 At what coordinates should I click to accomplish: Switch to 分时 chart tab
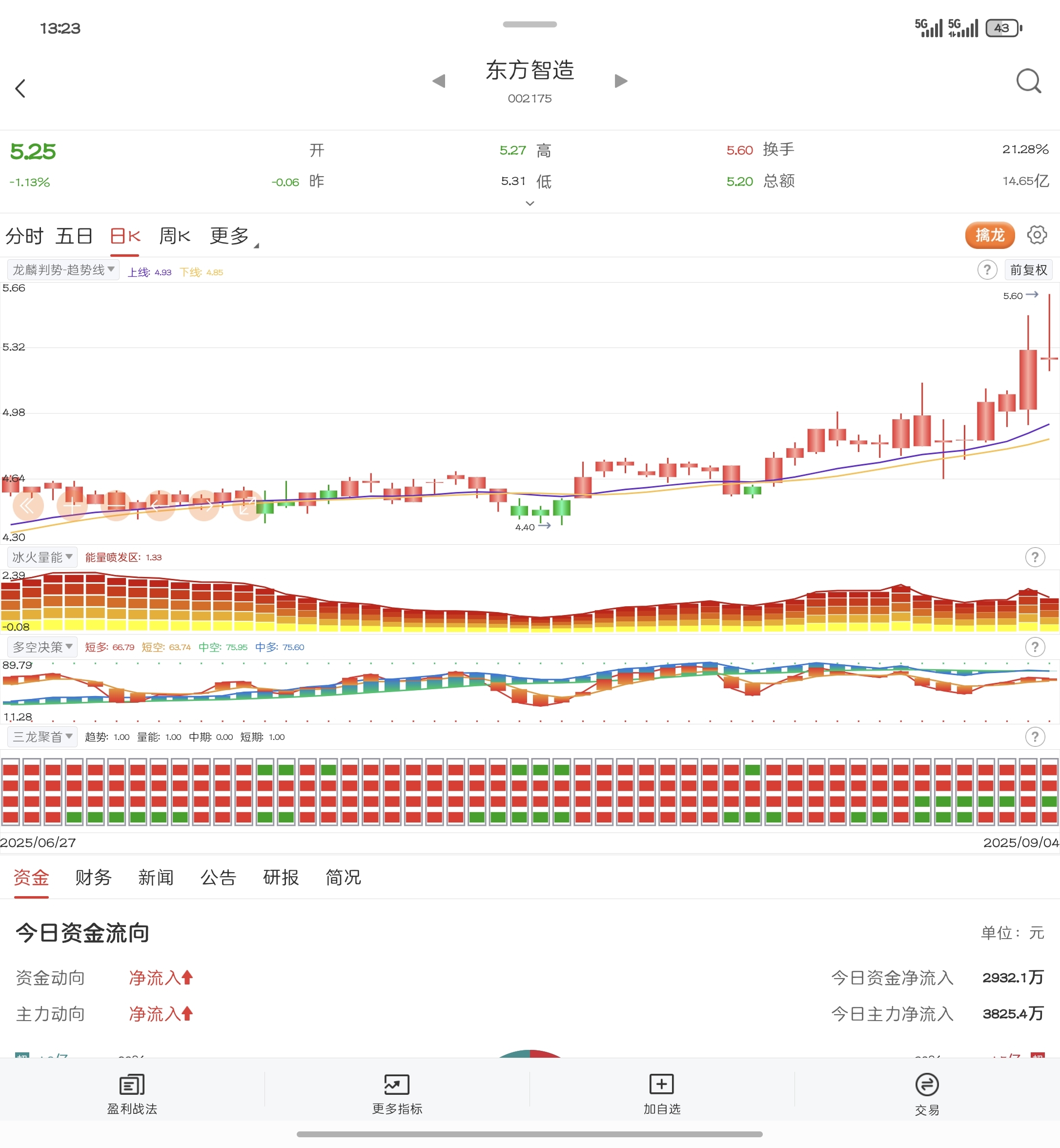point(25,236)
